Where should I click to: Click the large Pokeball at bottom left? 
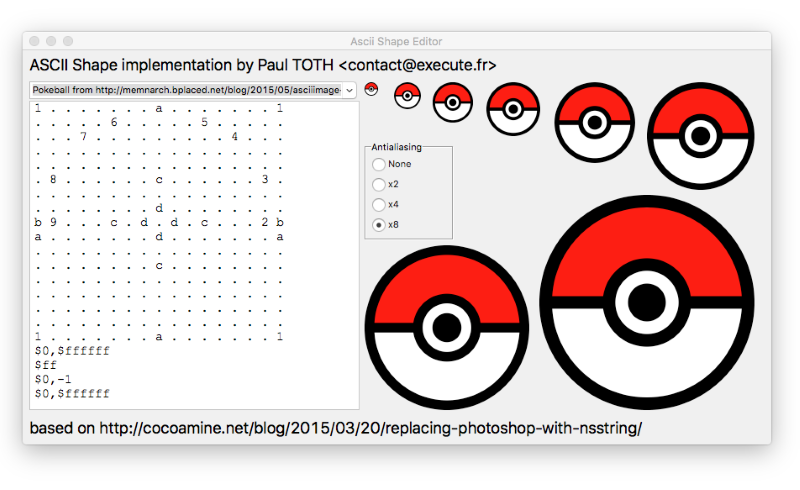(447, 327)
